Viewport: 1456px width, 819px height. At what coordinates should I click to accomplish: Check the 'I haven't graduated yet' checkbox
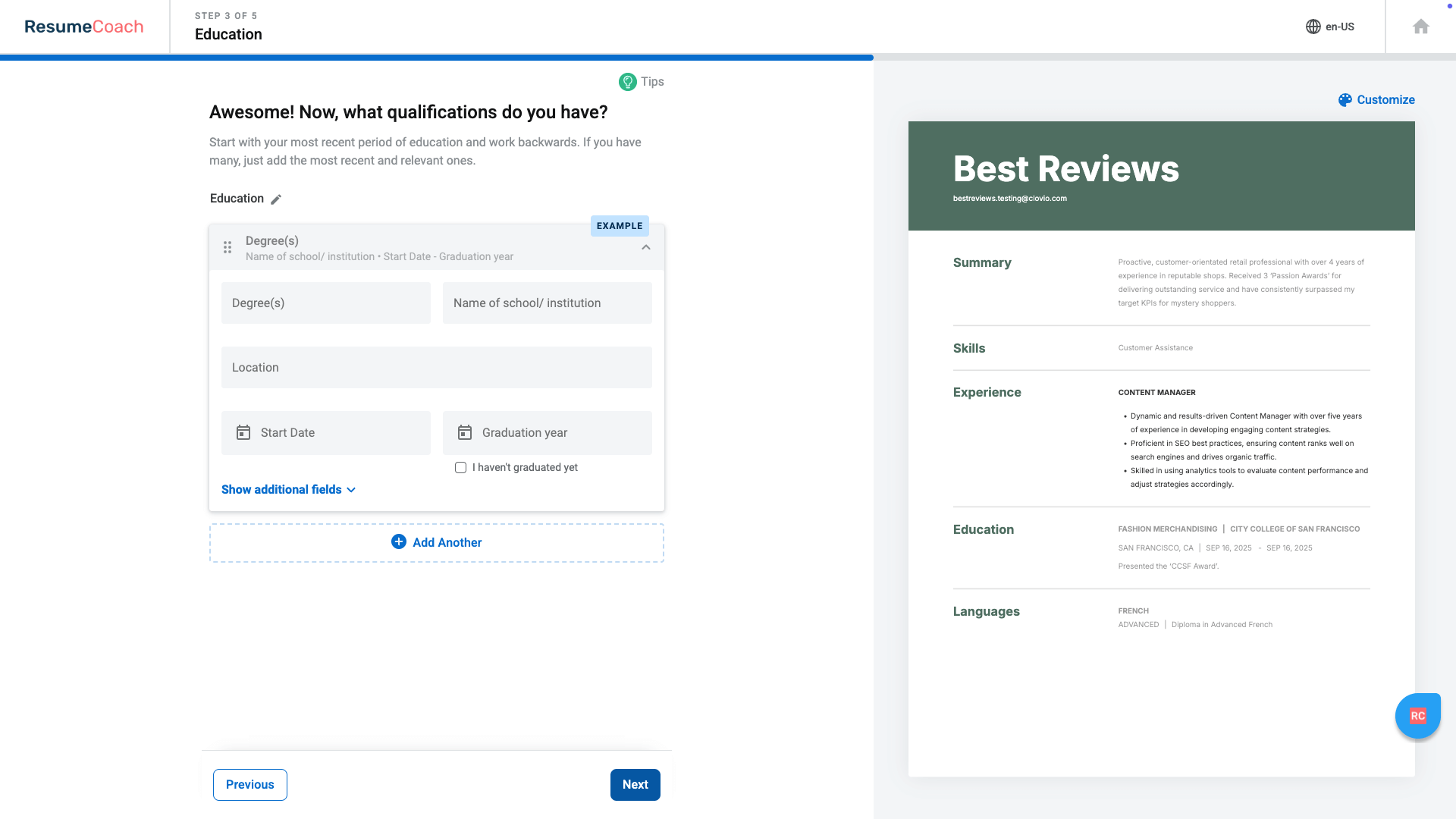tap(460, 467)
